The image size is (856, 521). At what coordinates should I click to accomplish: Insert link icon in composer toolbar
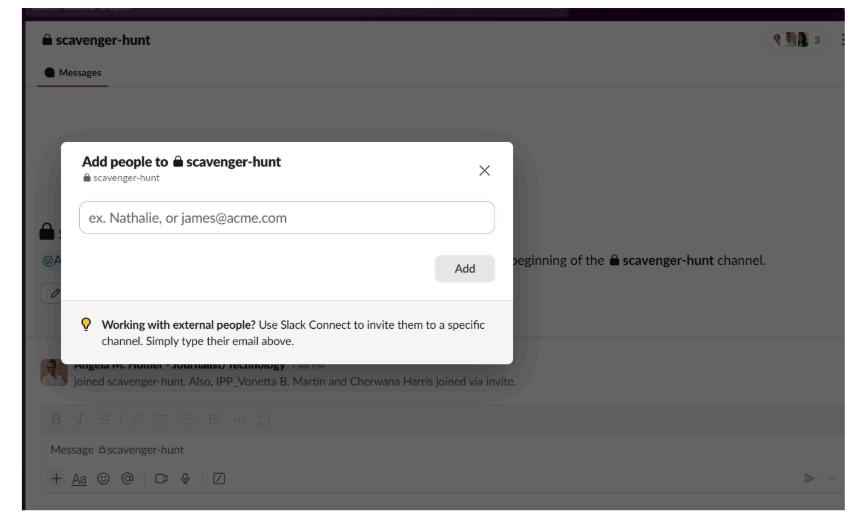point(135,419)
